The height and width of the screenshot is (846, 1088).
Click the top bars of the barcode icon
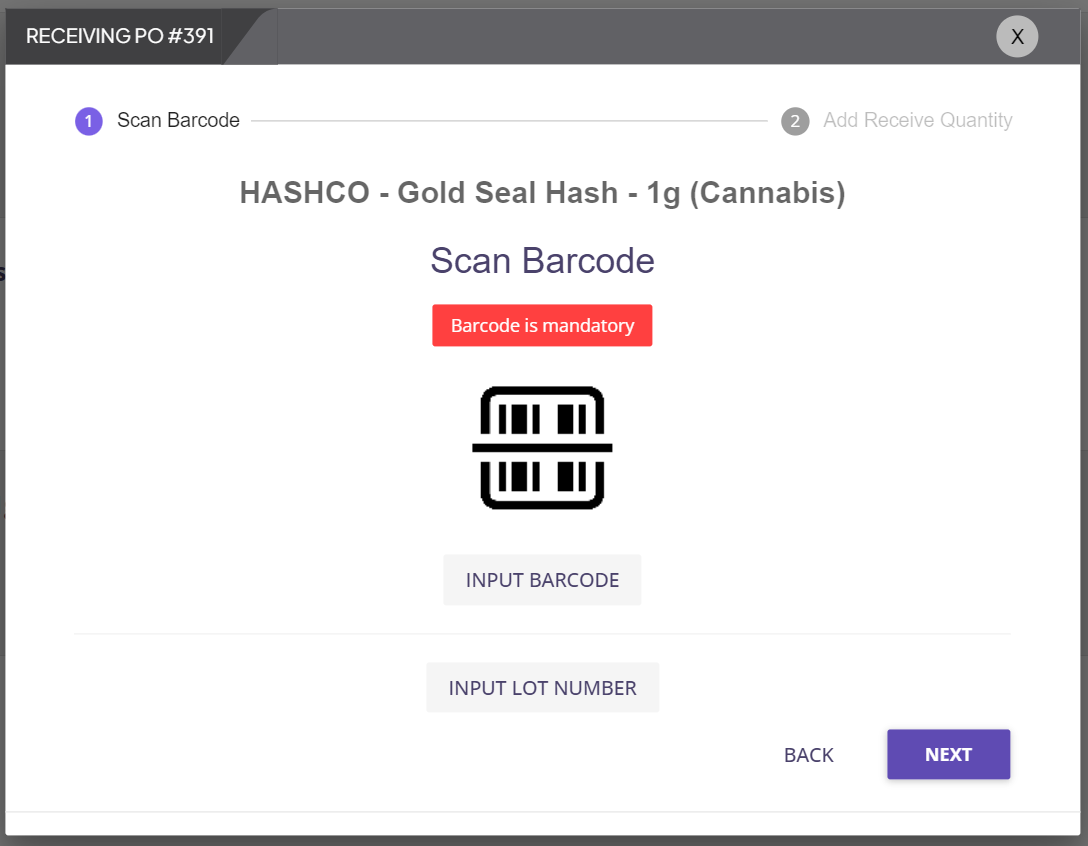[542, 419]
